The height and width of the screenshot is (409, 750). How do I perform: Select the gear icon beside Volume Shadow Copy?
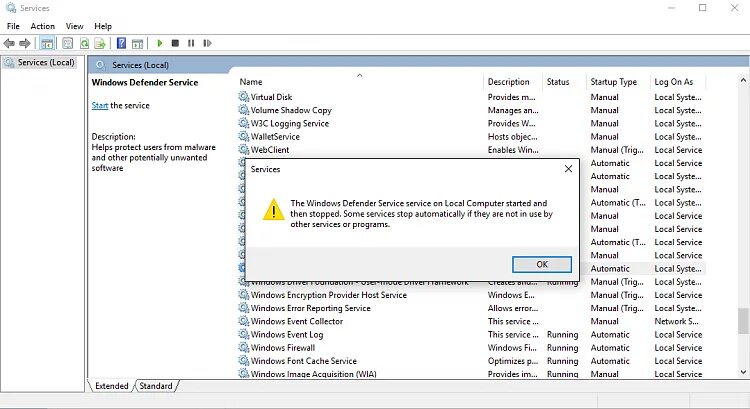[x=244, y=110]
